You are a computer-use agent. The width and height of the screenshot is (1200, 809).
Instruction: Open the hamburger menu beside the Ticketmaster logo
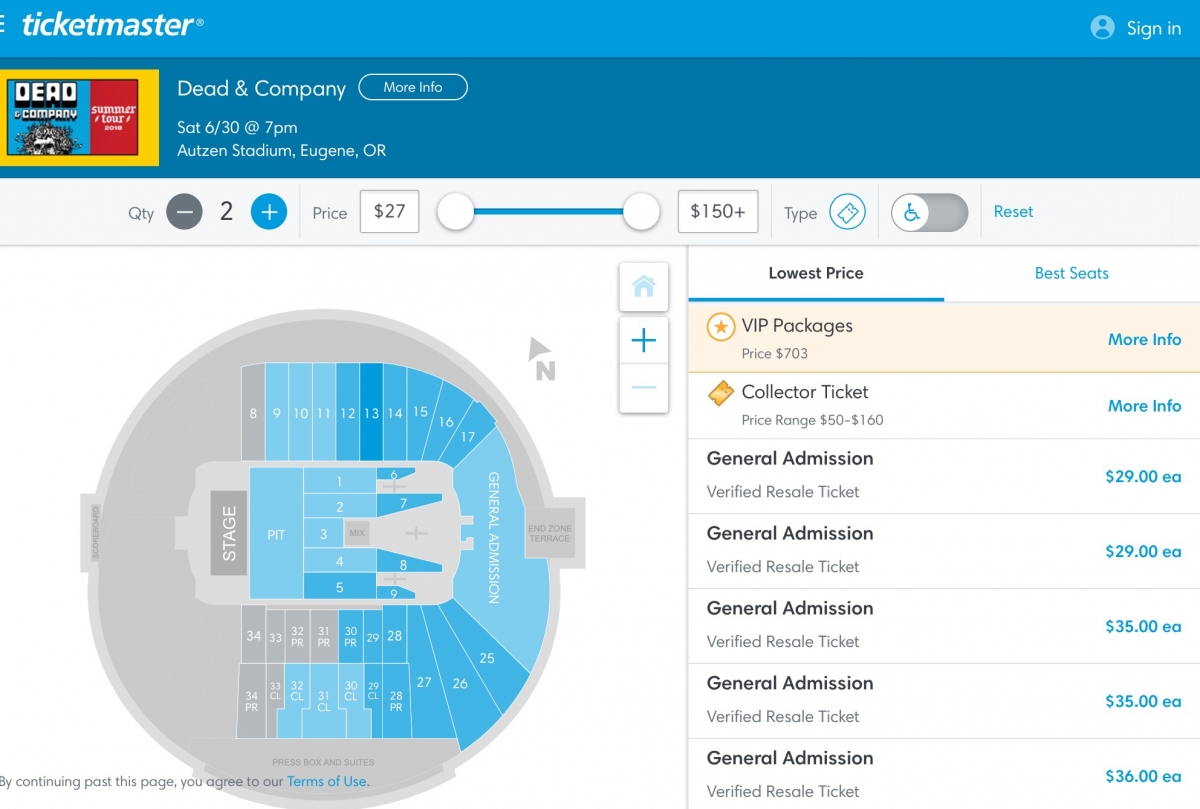(3, 25)
